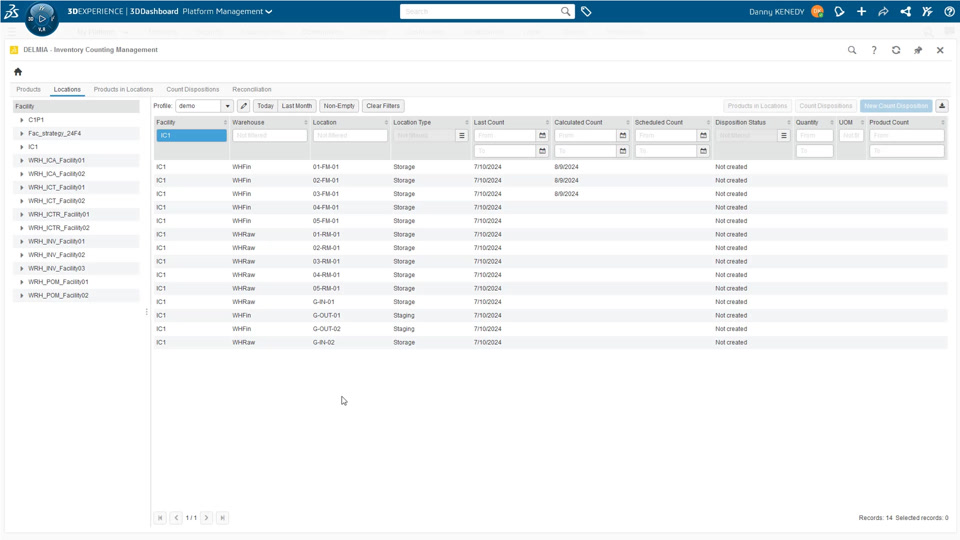The width and height of the screenshot is (960, 540).
Task: Click the 3DS logo in header
Action: tap(12, 11)
